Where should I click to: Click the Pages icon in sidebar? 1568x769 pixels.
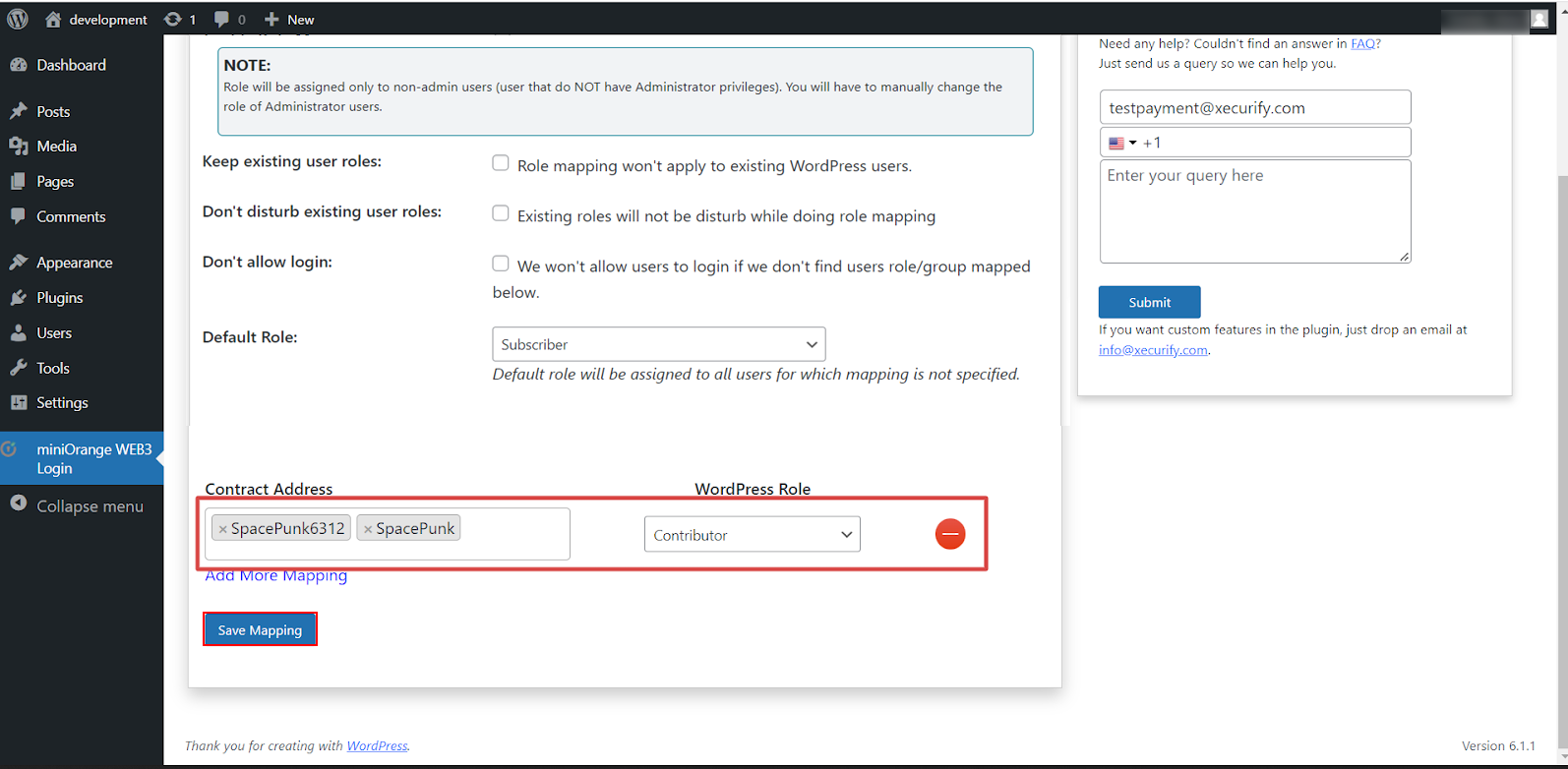(x=19, y=182)
